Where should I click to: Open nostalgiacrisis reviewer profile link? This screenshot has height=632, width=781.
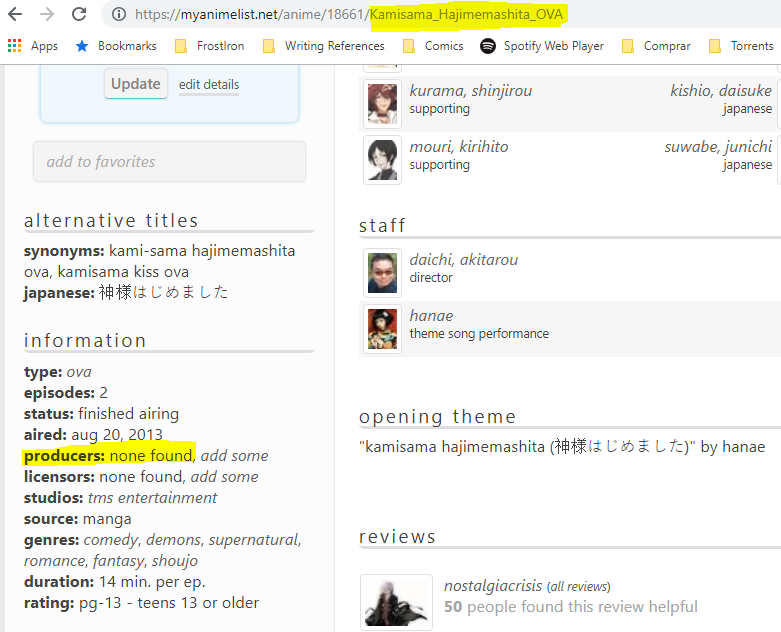pyautogui.click(x=493, y=586)
